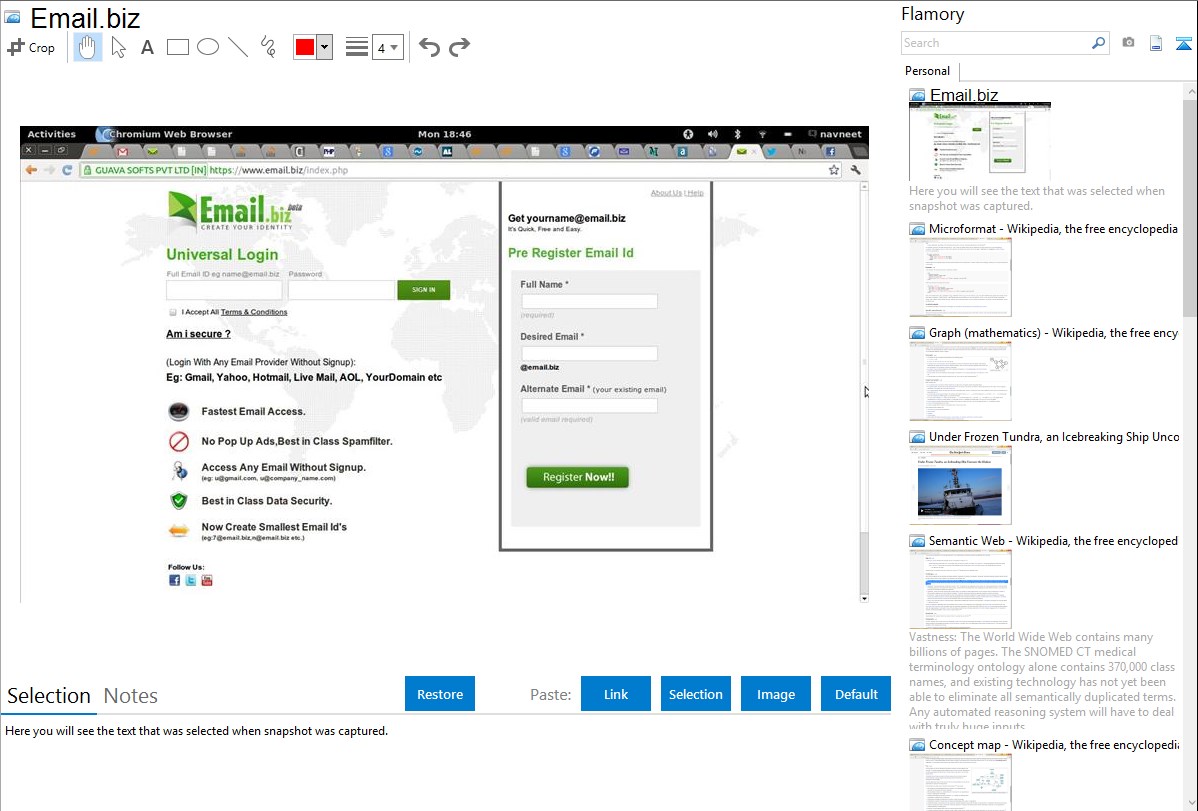1198x811 pixels.
Task: Click the Restore button
Action: point(440,694)
